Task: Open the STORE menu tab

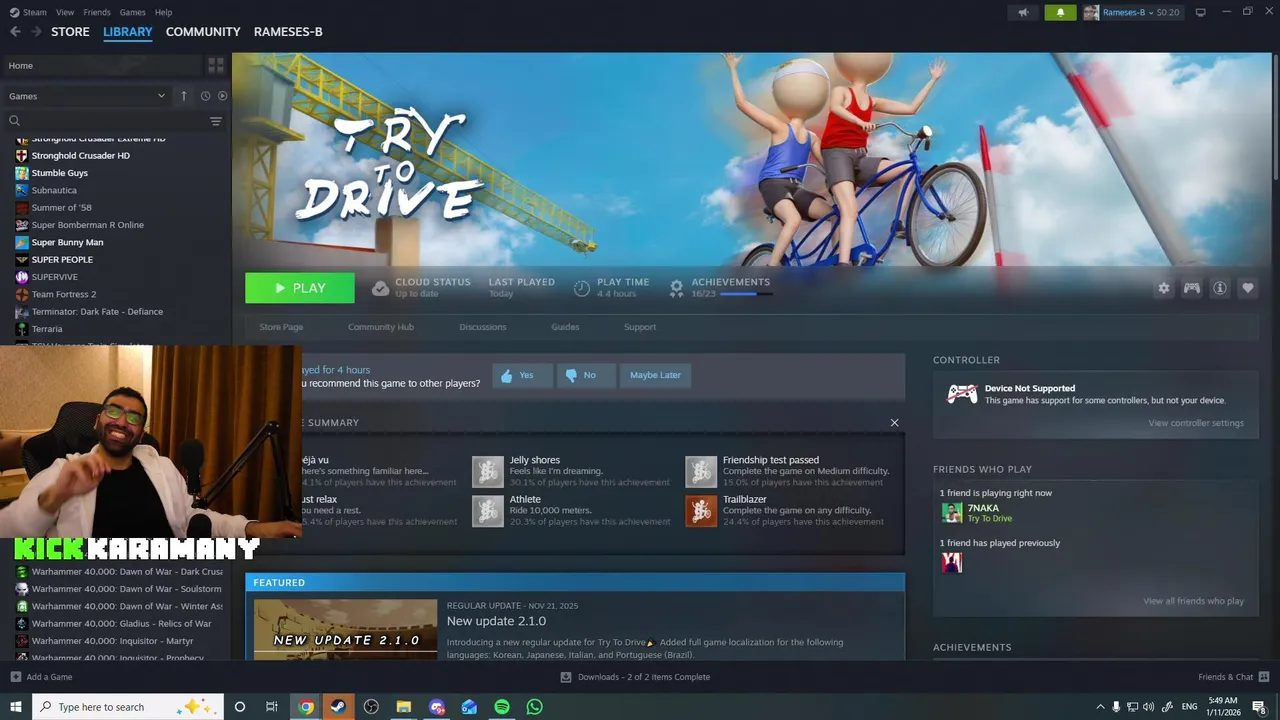Action: point(70,32)
